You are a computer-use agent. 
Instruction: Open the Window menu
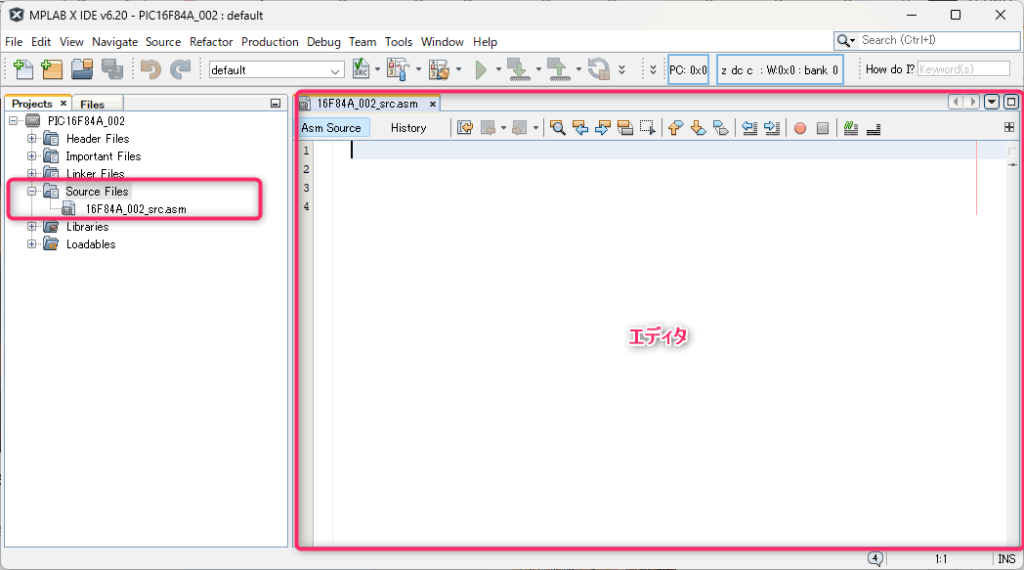[442, 42]
